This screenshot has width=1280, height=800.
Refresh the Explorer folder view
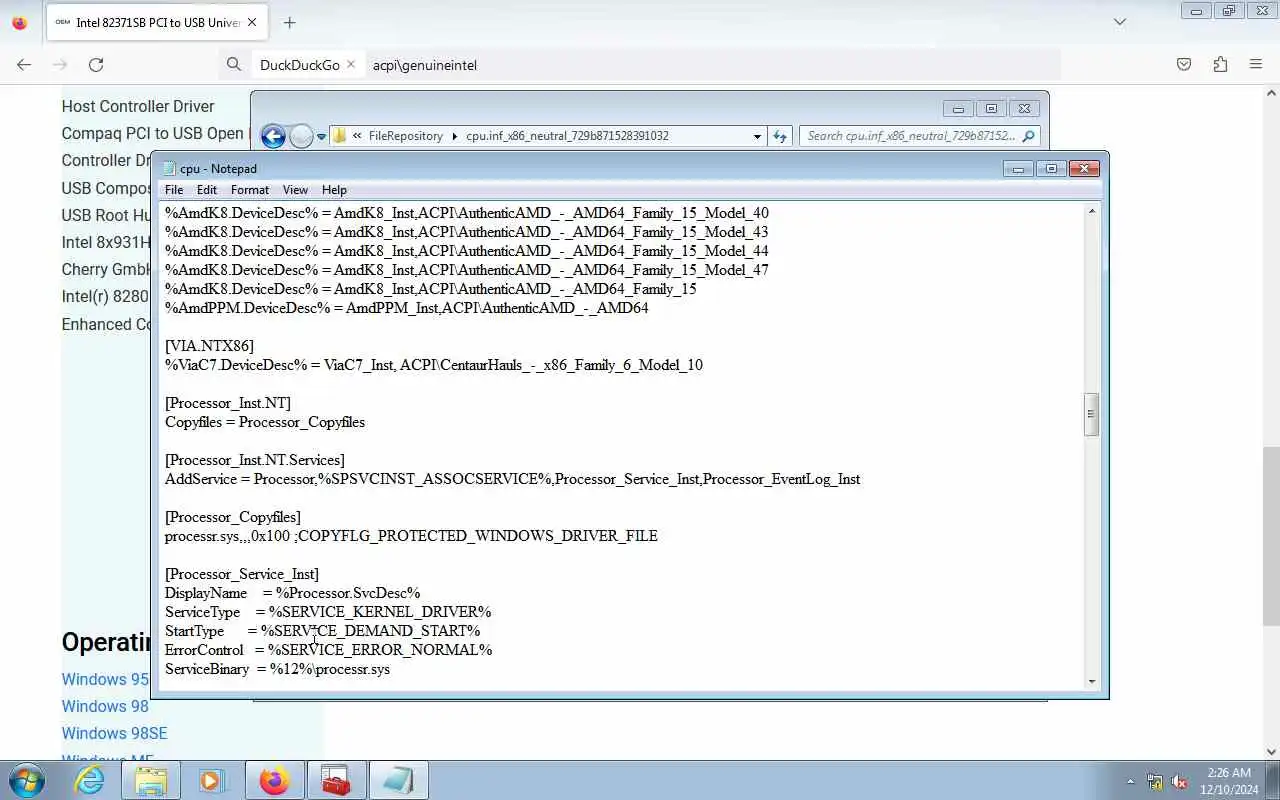(780, 136)
